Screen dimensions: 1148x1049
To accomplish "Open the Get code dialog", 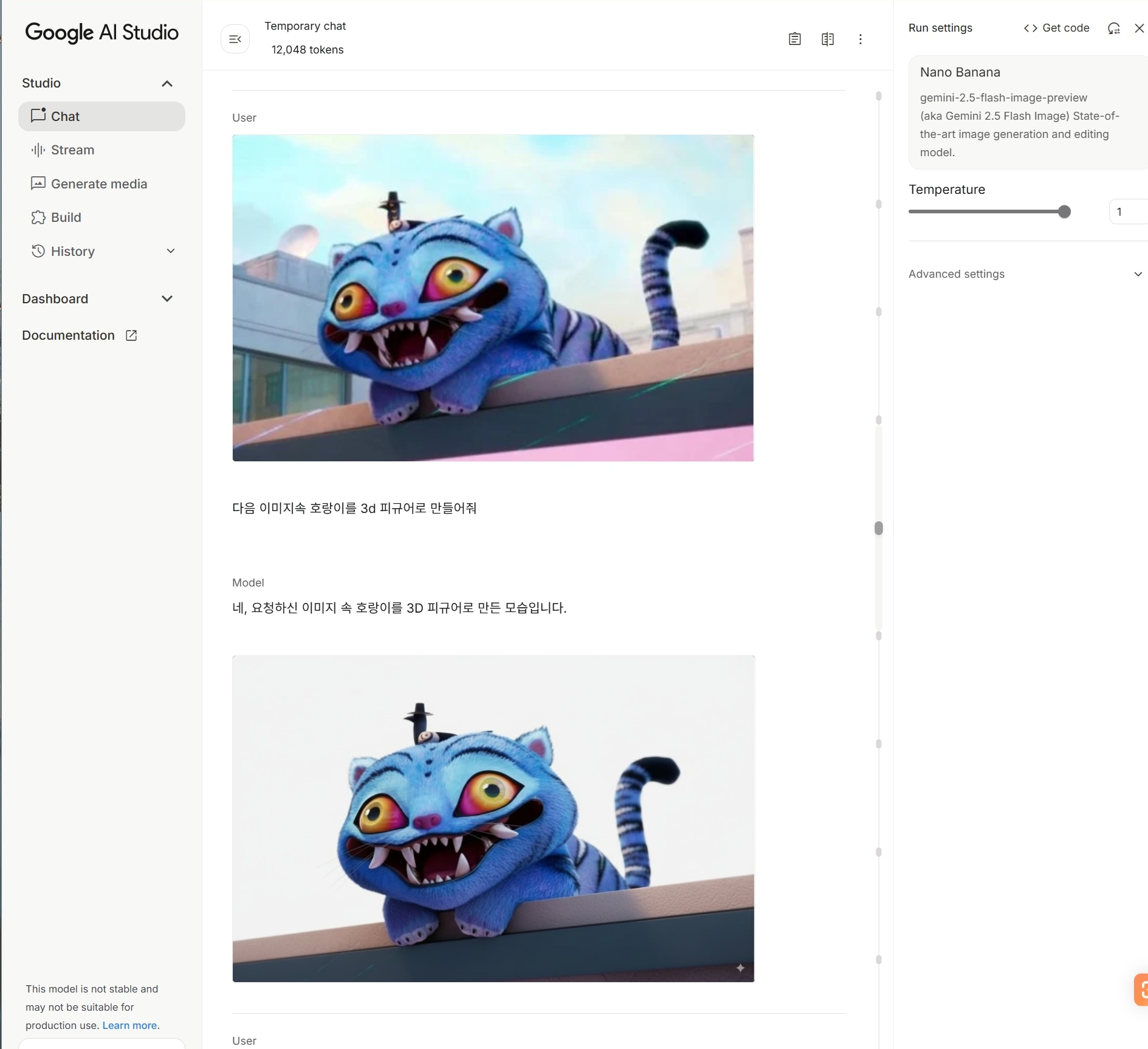I will pos(1056,28).
